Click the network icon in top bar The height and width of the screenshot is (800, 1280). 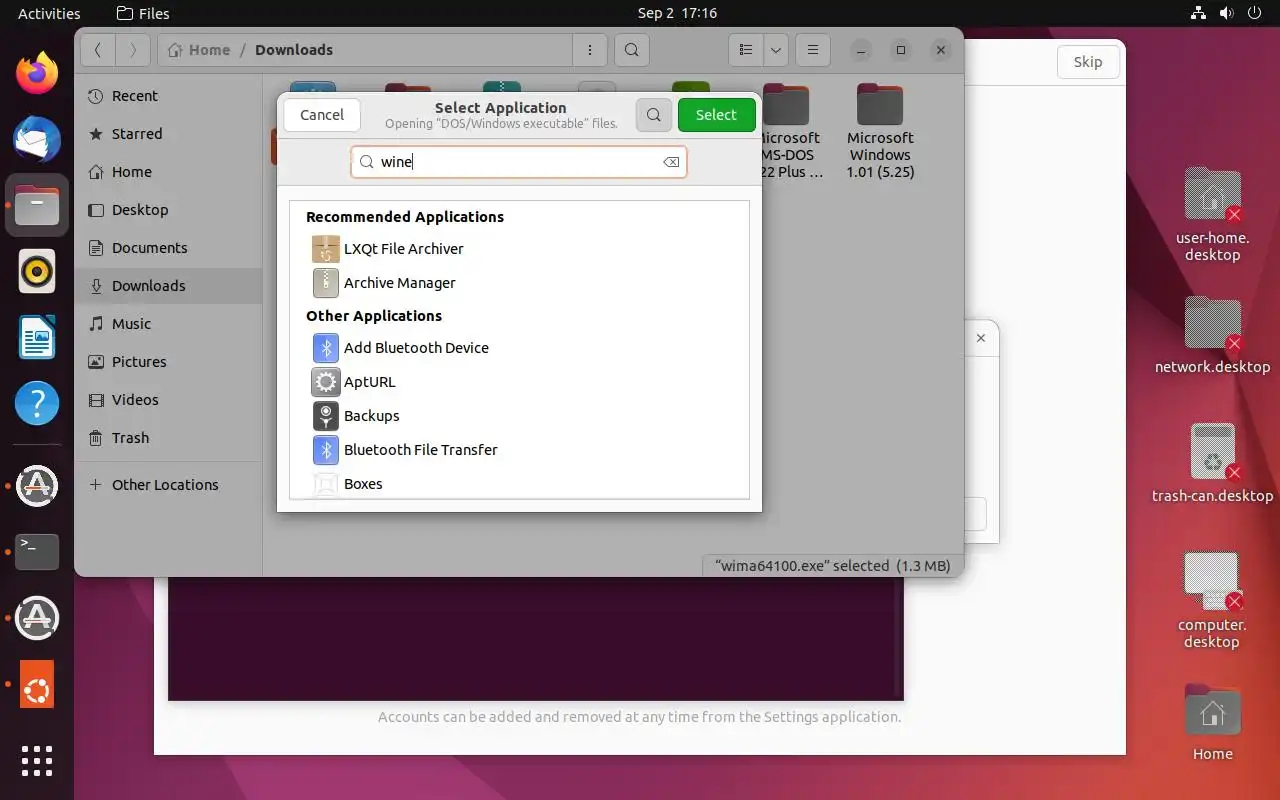pyautogui.click(x=1198, y=13)
